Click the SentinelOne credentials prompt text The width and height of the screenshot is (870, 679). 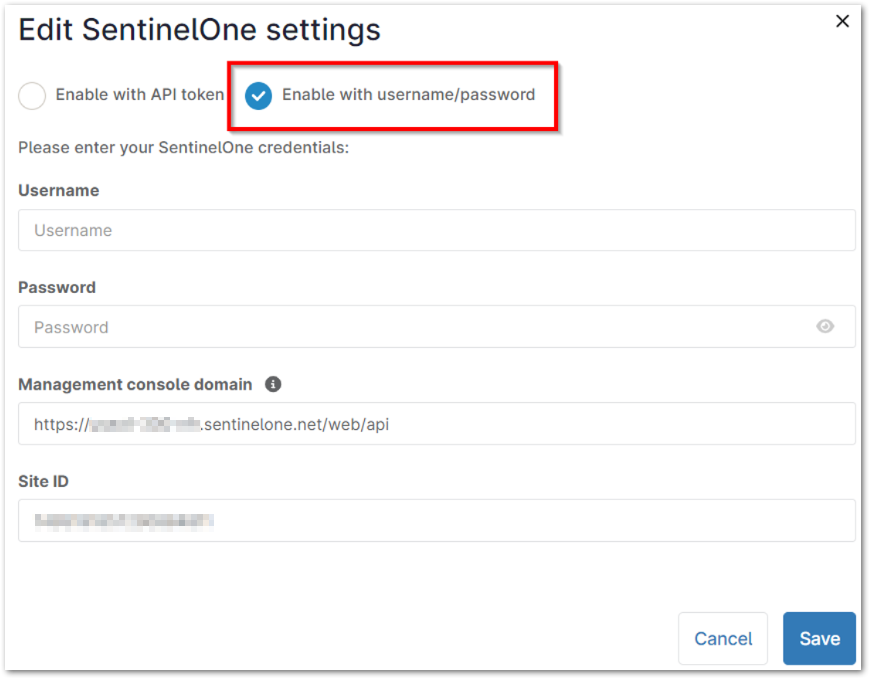[x=186, y=147]
